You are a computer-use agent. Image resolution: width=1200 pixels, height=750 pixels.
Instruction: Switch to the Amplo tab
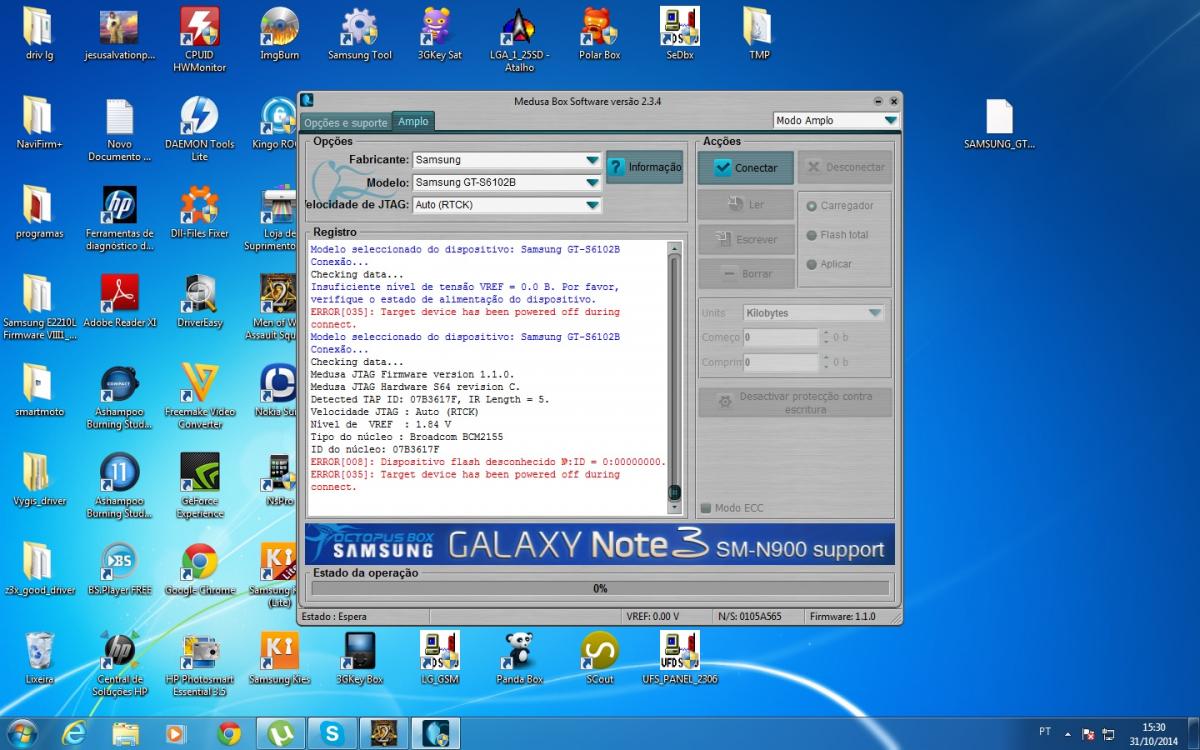click(x=413, y=121)
